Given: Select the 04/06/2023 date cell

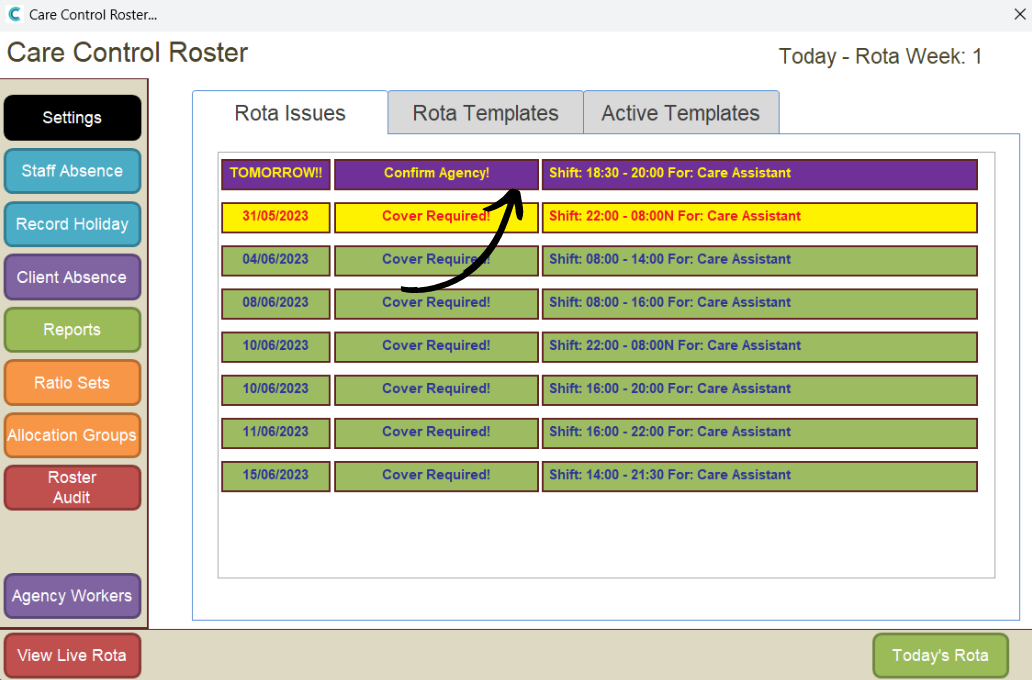Looking at the screenshot, I should [276, 261].
